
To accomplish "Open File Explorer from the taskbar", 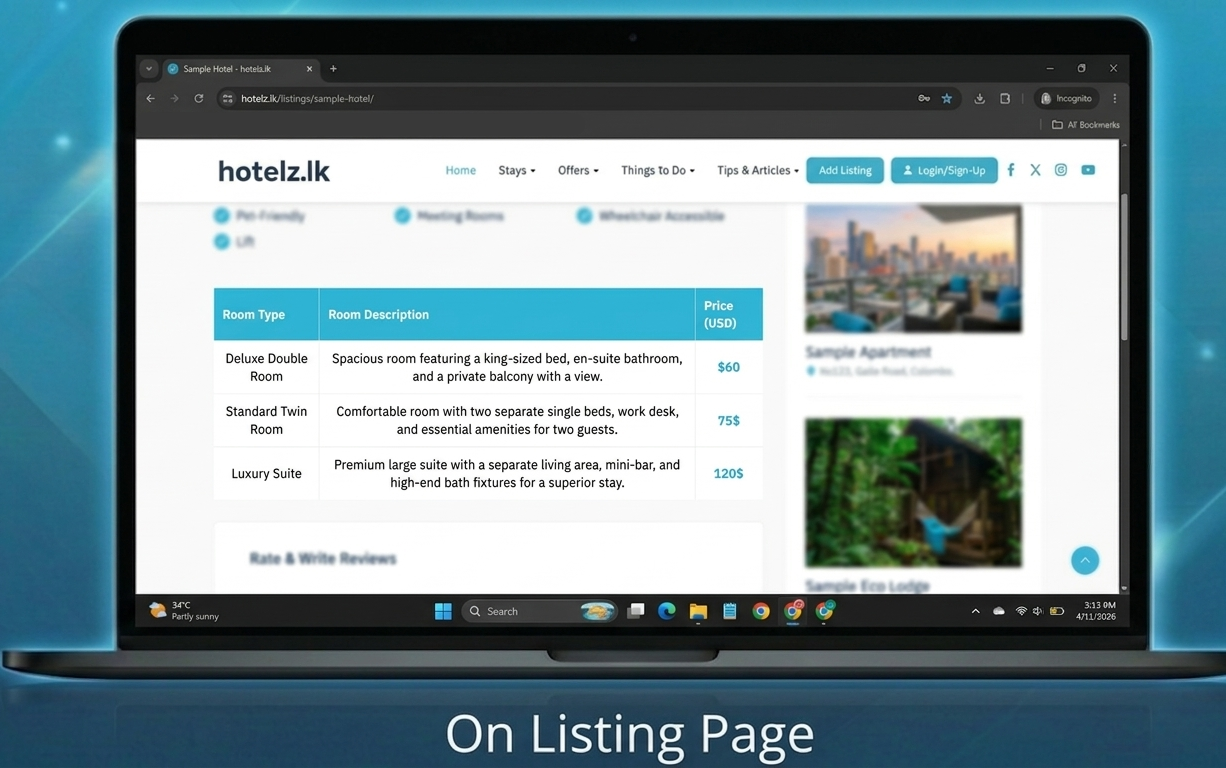I will 698,611.
